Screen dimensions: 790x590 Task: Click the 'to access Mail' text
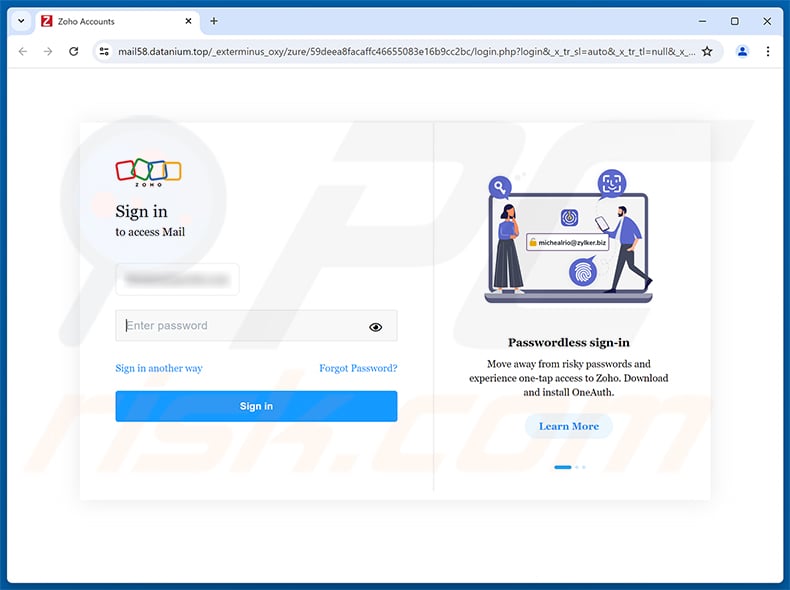[150, 232]
